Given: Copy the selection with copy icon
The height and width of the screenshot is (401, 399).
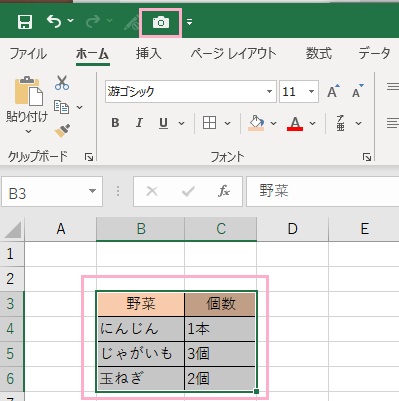Looking at the screenshot, I should (62, 107).
